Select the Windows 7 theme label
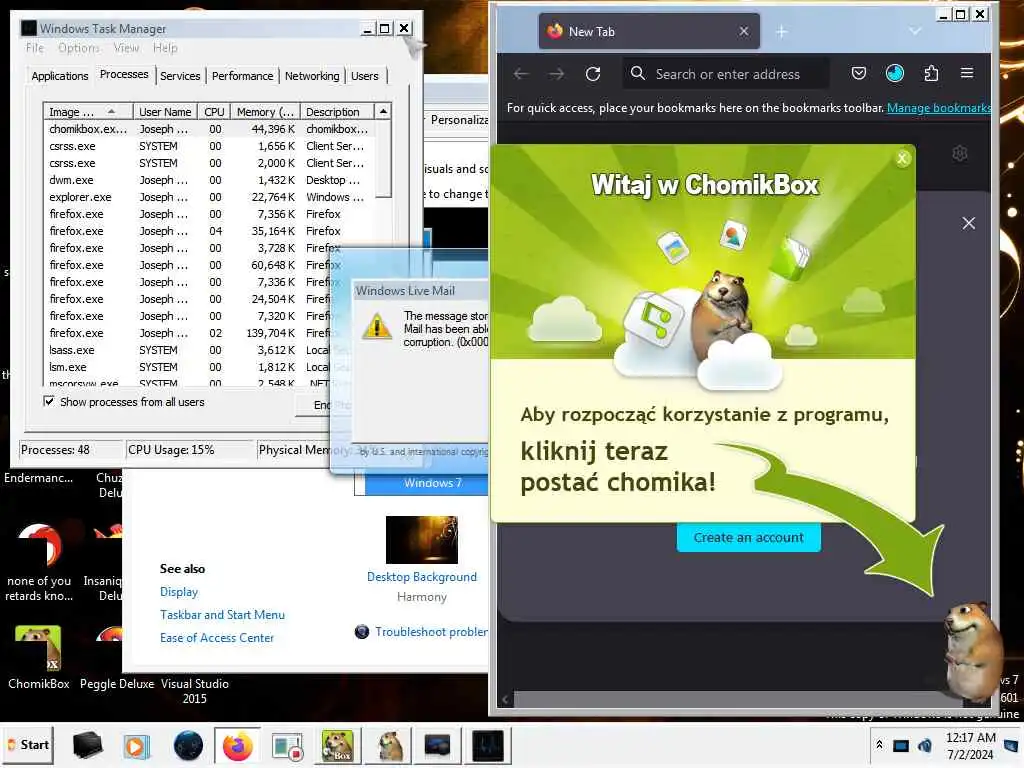 pos(432,483)
